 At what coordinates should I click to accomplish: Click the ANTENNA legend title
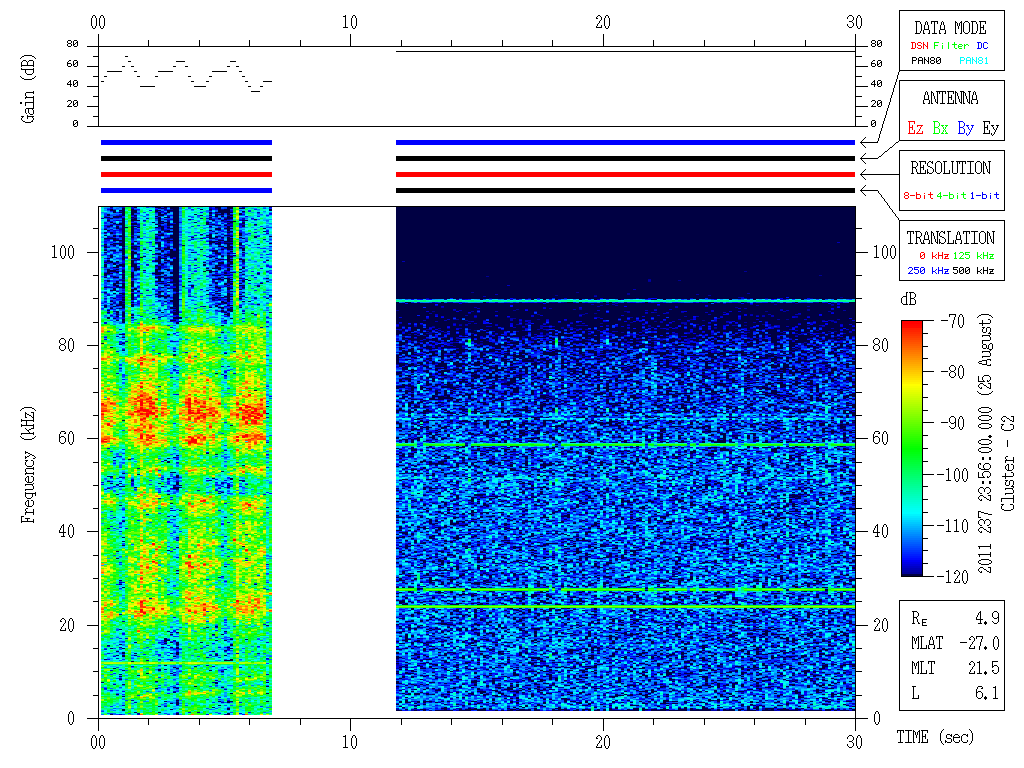pos(950,98)
